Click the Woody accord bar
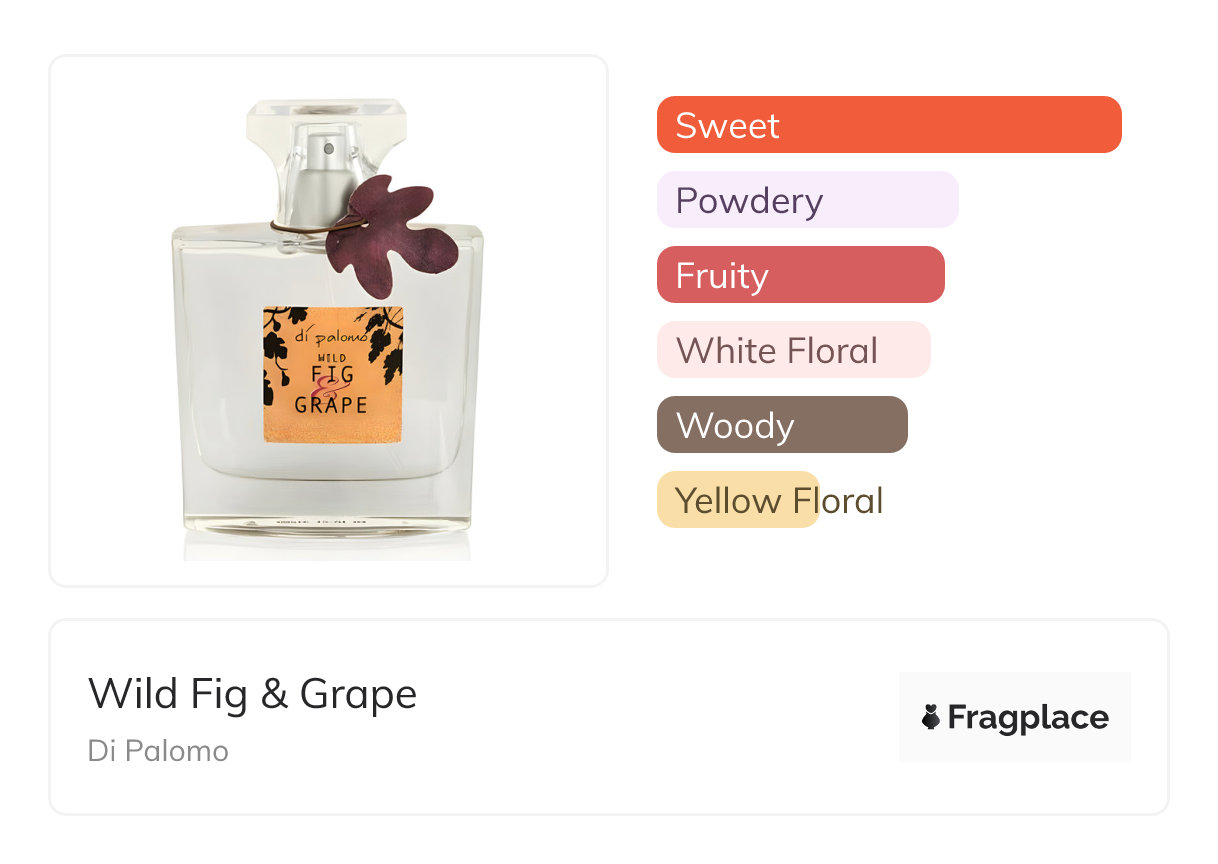 [782, 425]
